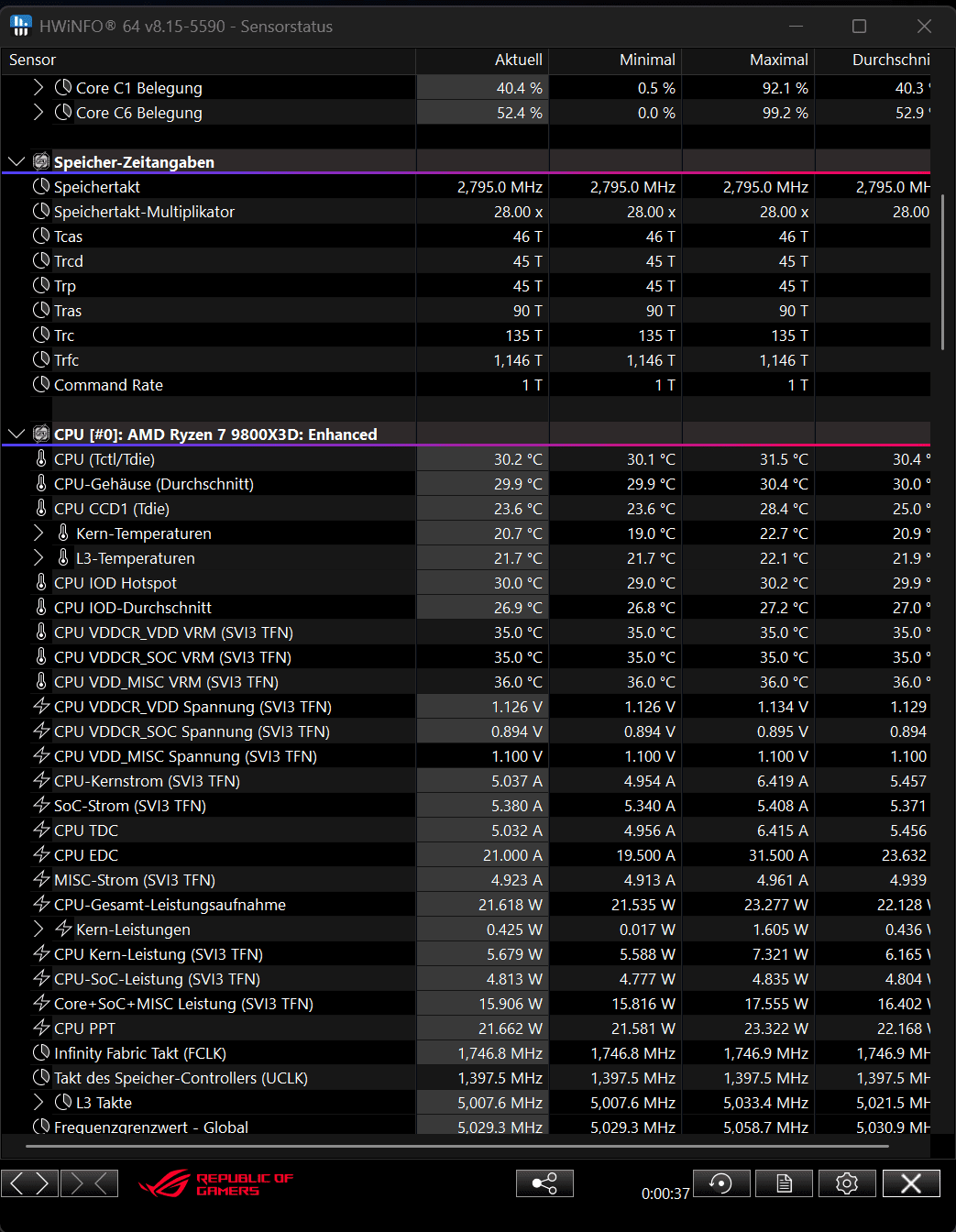Reset min/max values with clock icon
The height and width of the screenshot is (1232, 956).
click(x=721, y=1183)
